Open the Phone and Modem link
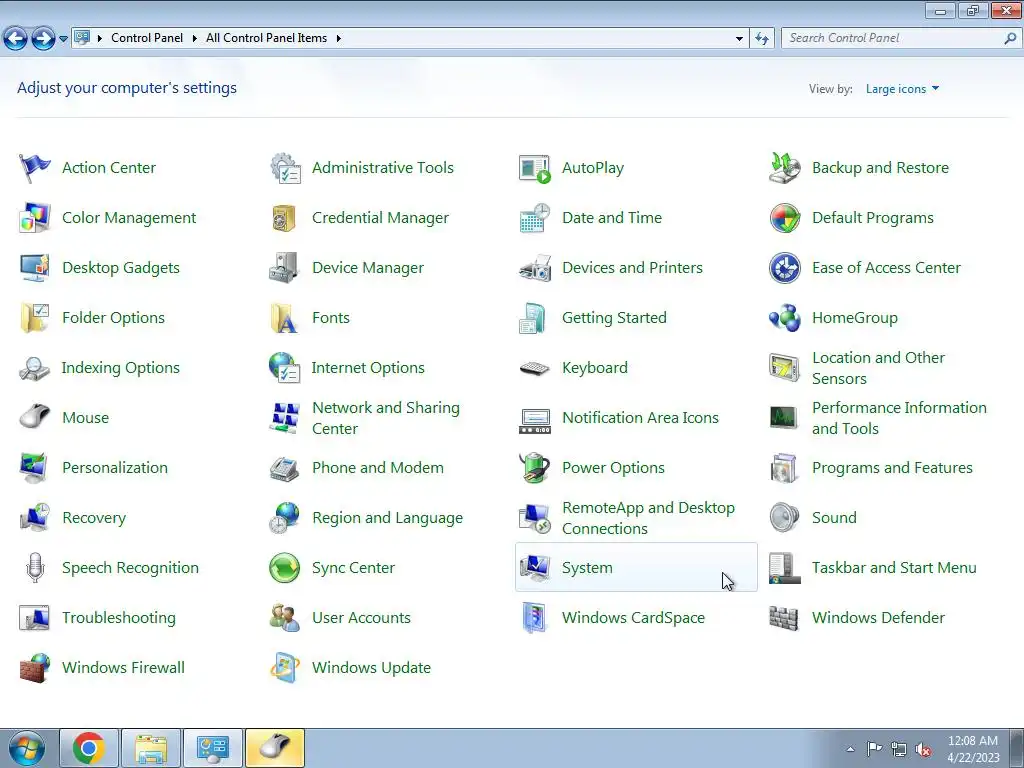Image resolution: width=1024 pixels, height=768 pixels. click(x=377, y=468)
